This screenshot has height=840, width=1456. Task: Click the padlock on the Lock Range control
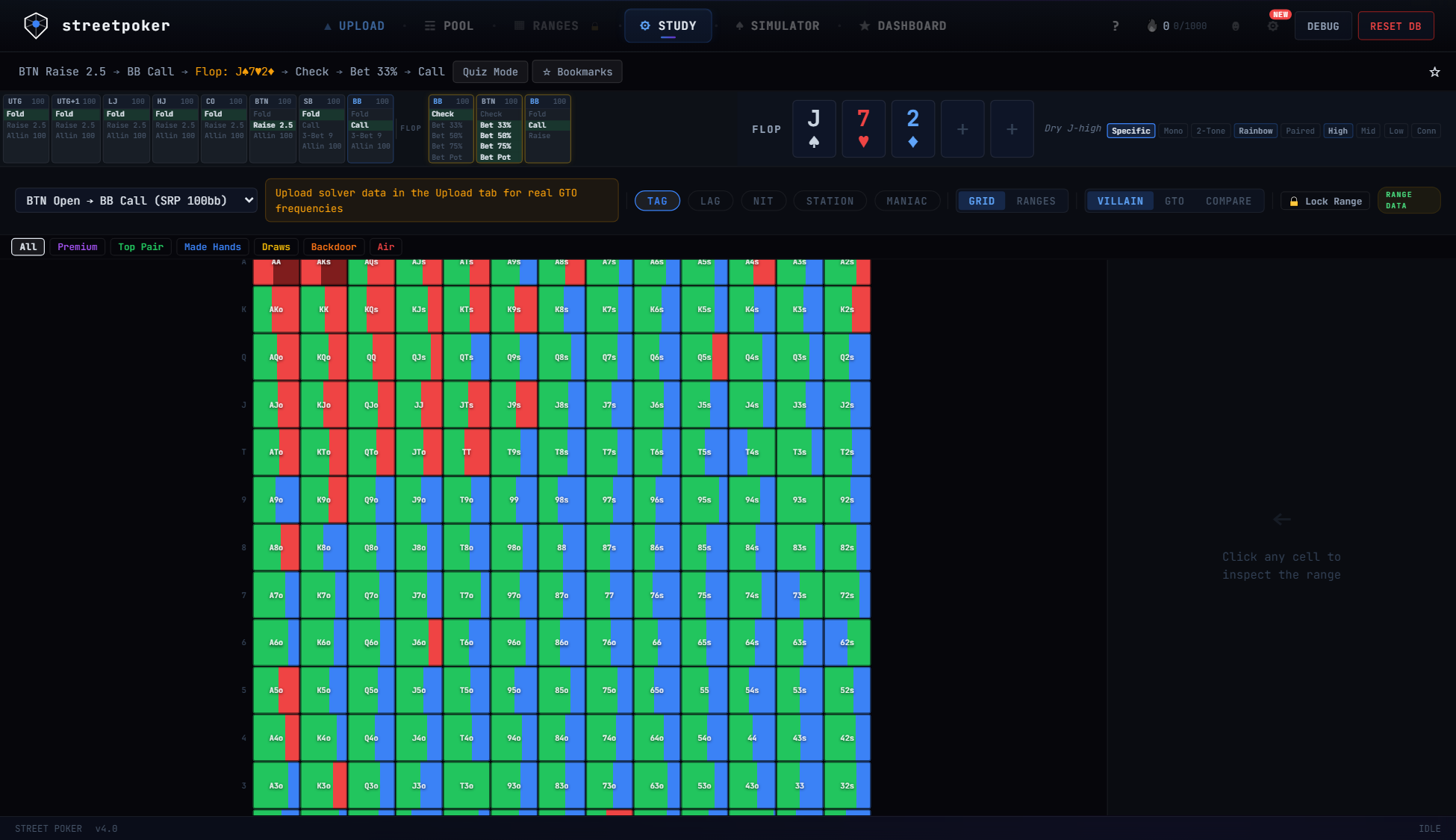point(1294,201)
